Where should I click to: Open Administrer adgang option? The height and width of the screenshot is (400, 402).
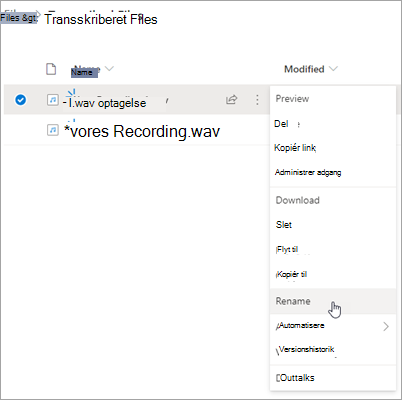click(308, 172)
